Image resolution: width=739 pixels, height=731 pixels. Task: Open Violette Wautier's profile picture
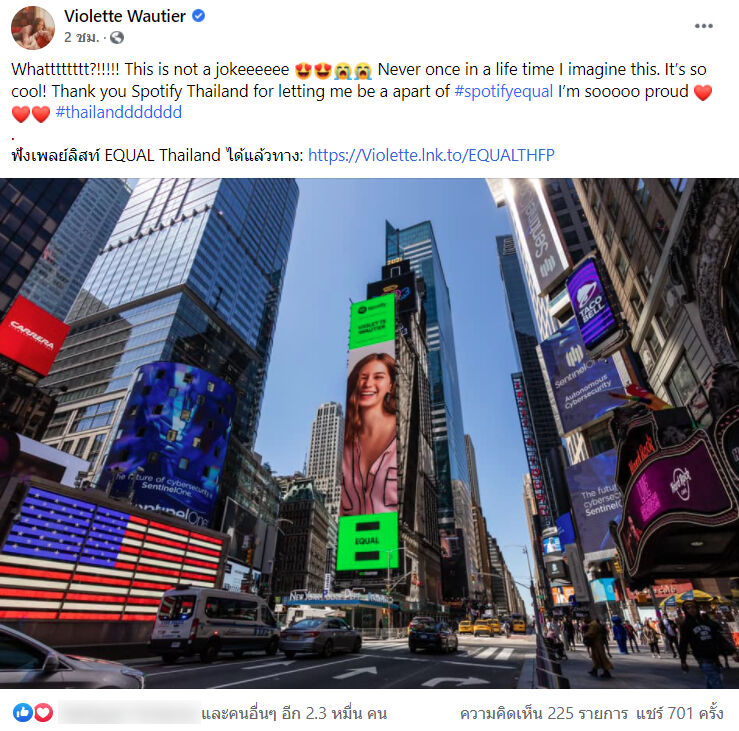coord(33,27)
